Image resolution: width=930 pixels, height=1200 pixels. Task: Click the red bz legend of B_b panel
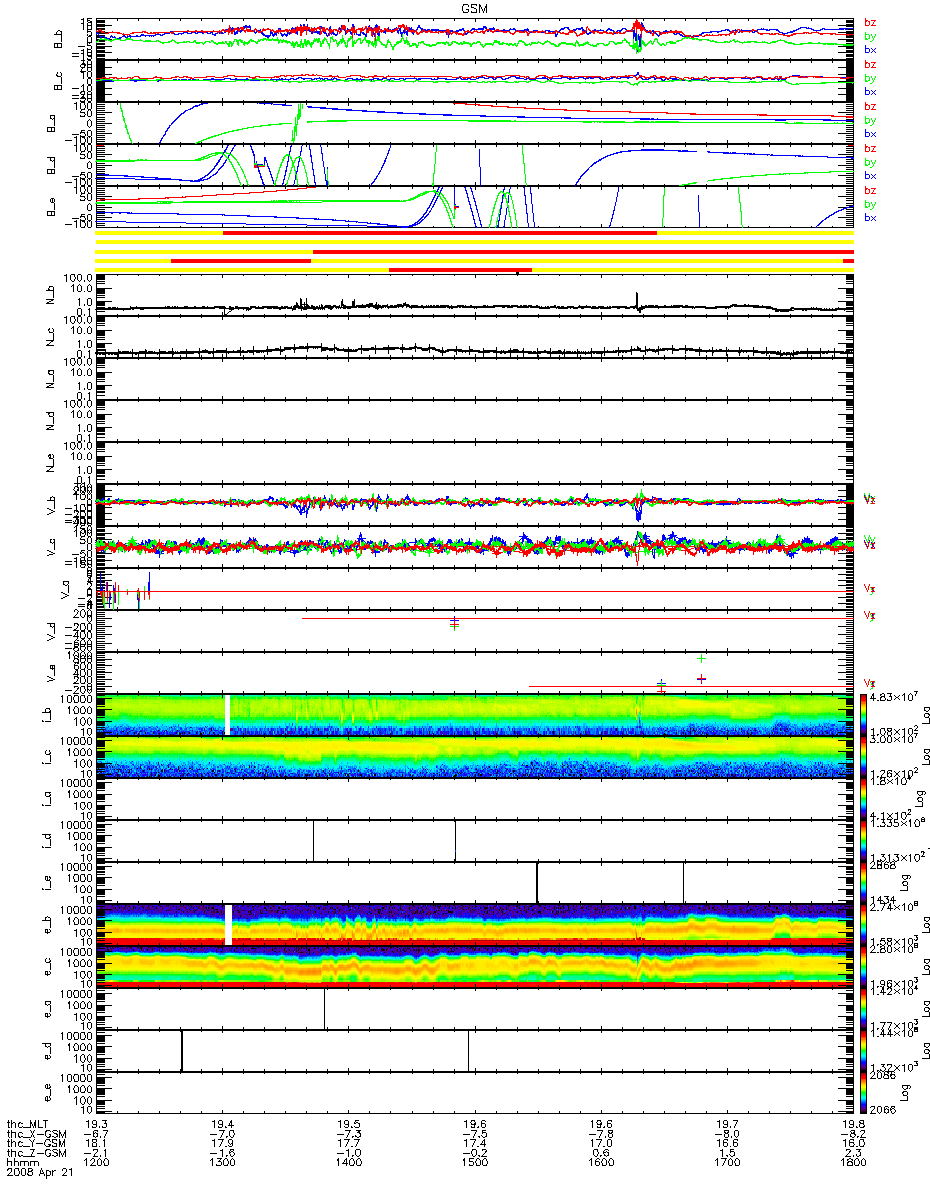[x=870, y=22]
